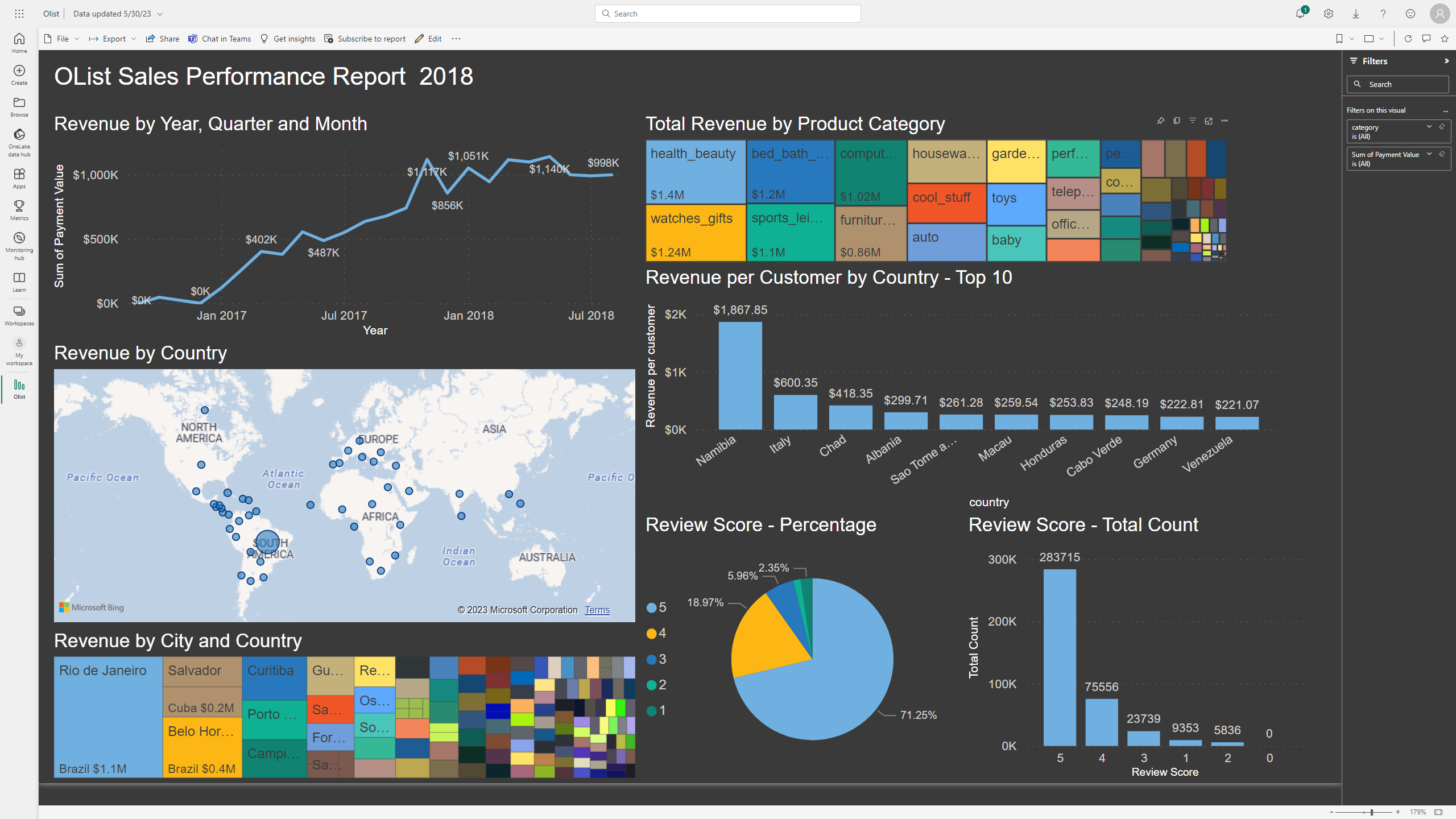
Task: Open treemap visual in focus mode
Action: tap(1209, 121)
